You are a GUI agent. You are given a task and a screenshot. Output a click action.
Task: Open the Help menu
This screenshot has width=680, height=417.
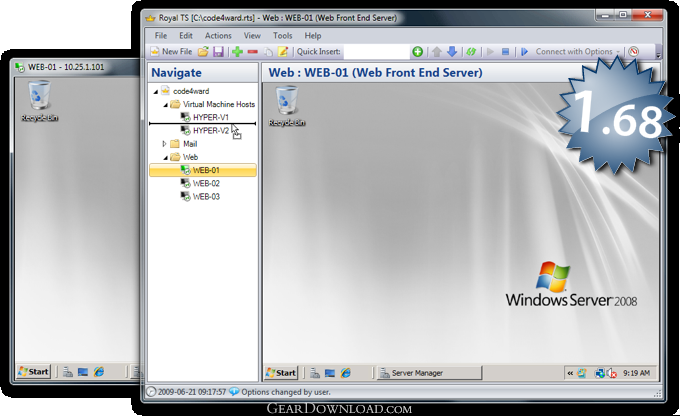(x=312, y=36)
